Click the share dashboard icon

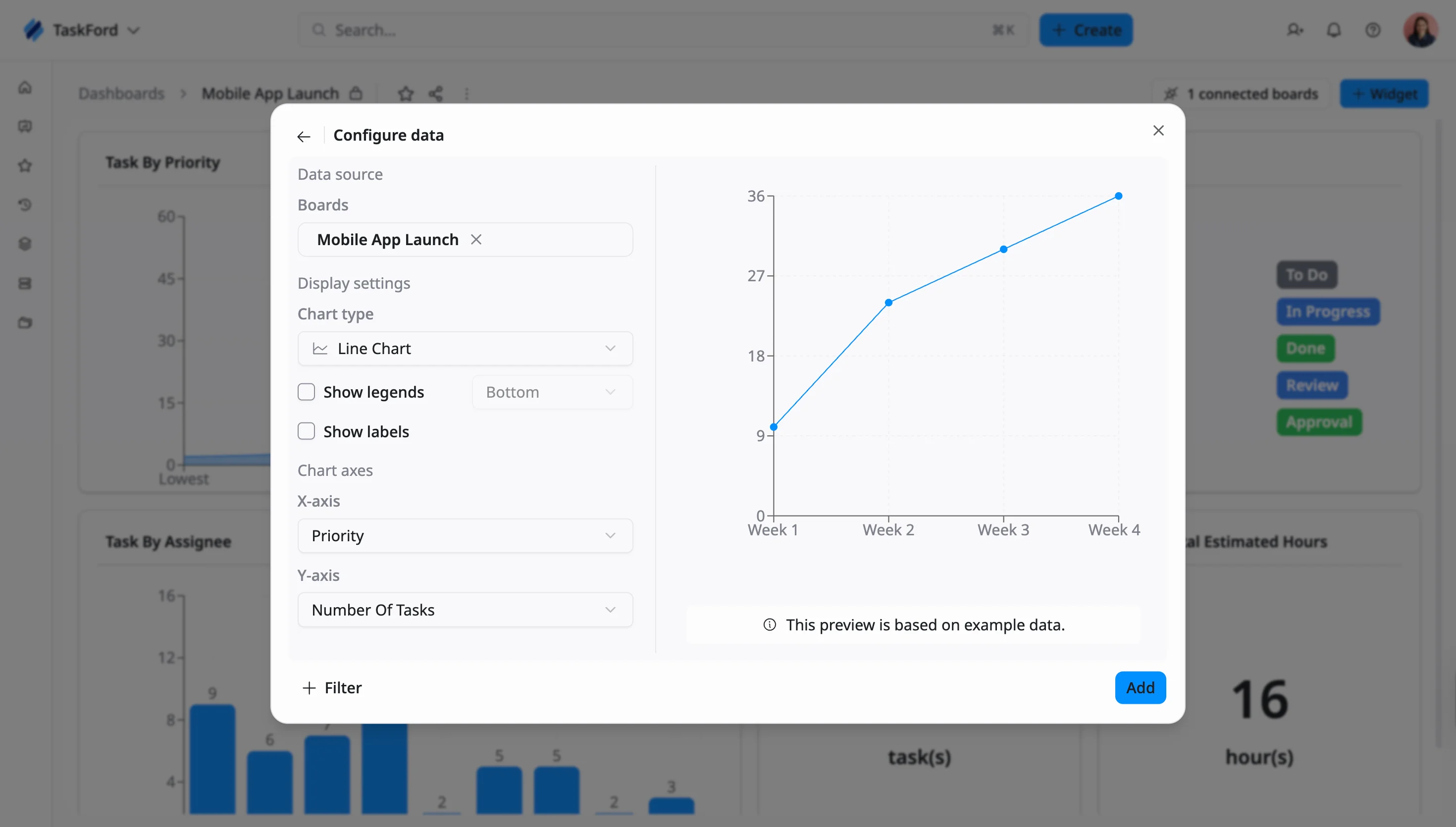(435, 94)
